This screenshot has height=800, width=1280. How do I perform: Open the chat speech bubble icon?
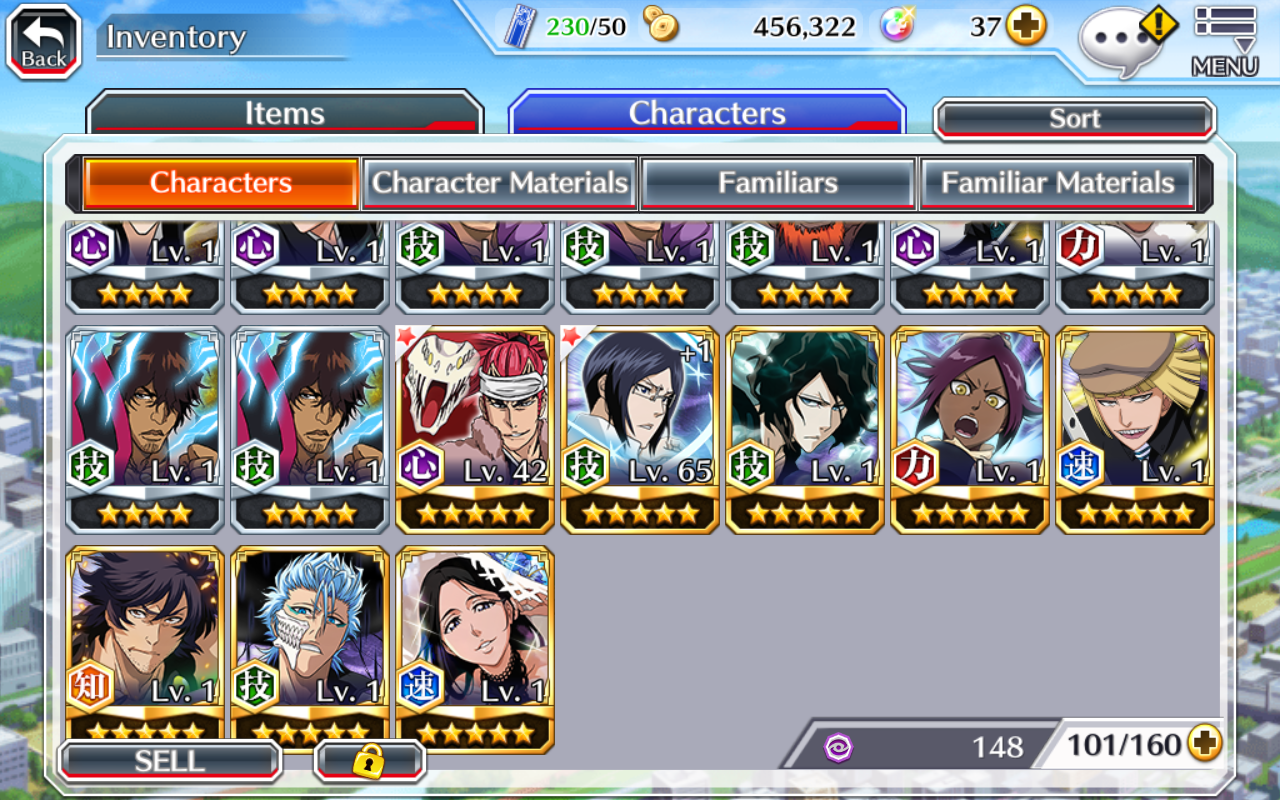[x=1119, y=43]
